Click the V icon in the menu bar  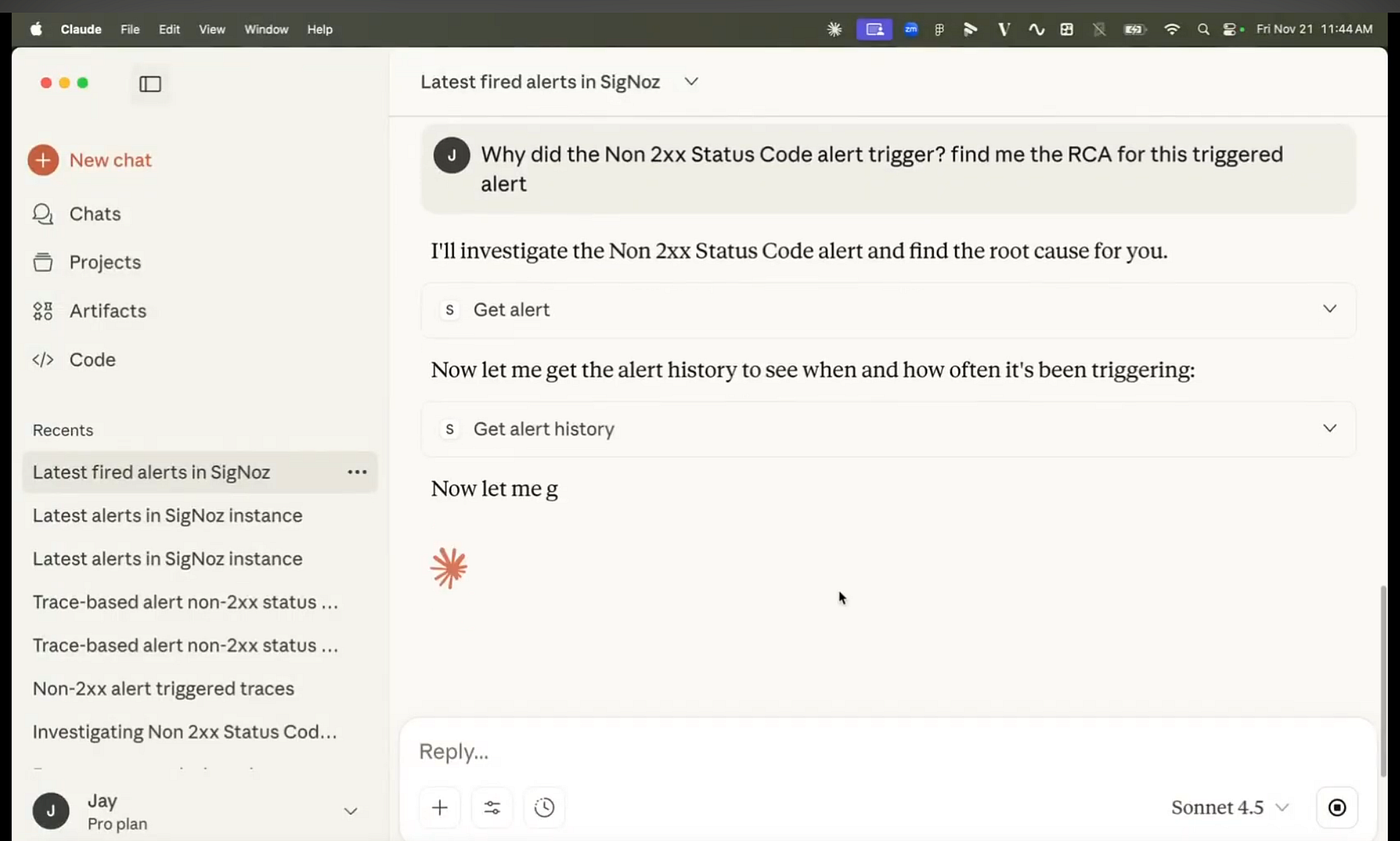[x=1004, y=30]
